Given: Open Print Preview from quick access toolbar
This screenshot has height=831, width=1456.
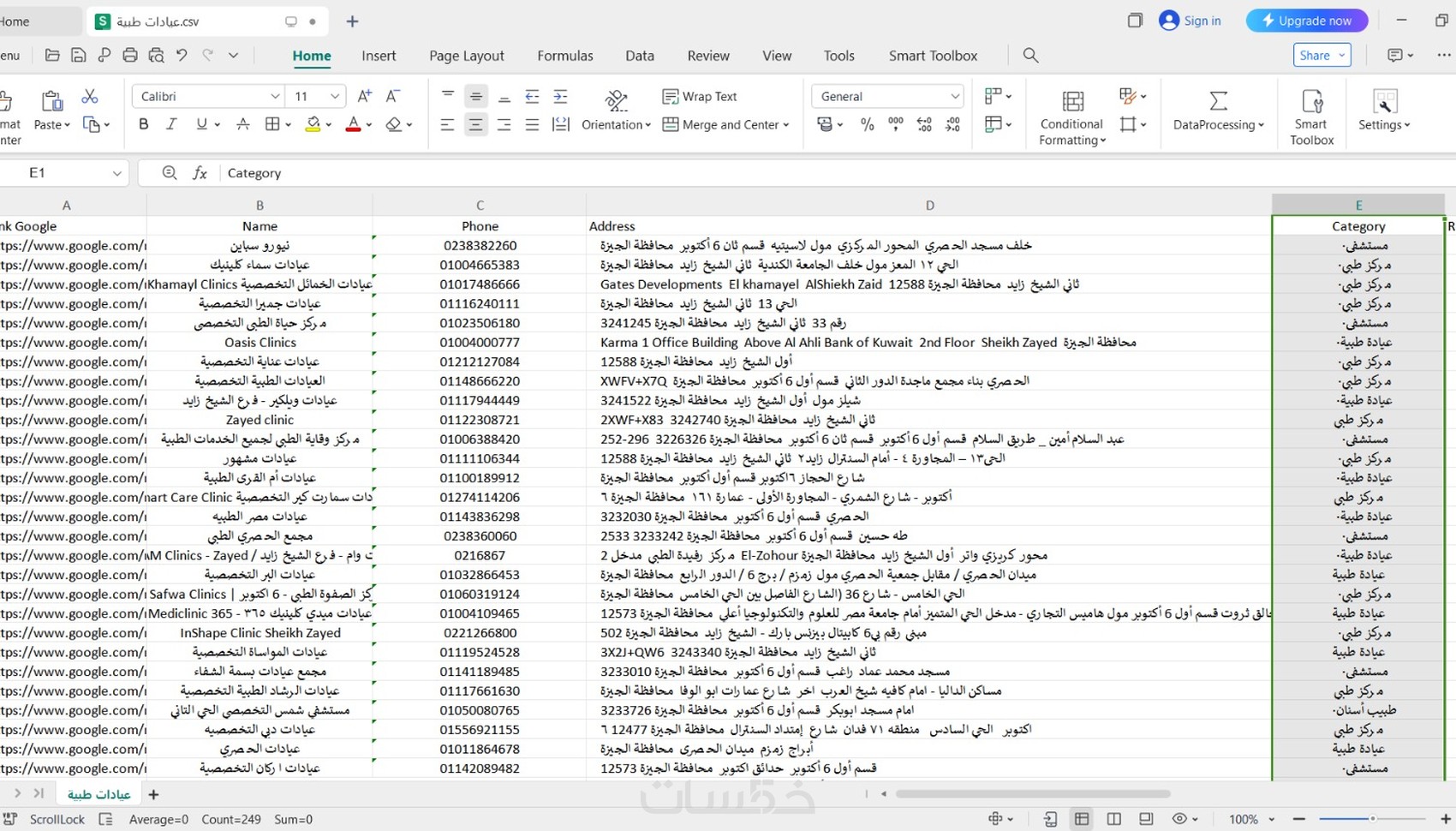Looking at the screenshot, I should point(156,56).
